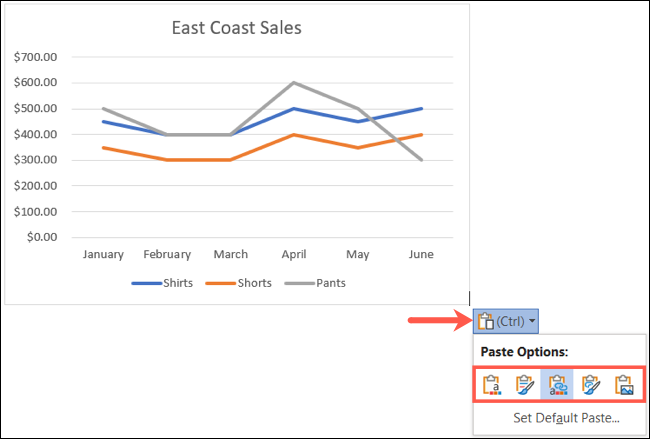The width and height of the screenshot is (650, 439).
Task: Open Set Default Paste settings
Action: [565, 417]
